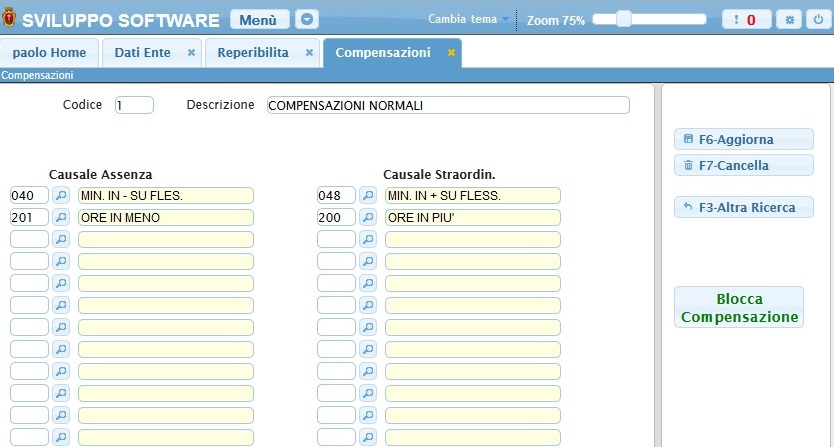The image size is (834, 447).
Task: Open the Cambia tema dropdown
Action: click(468, 19)
